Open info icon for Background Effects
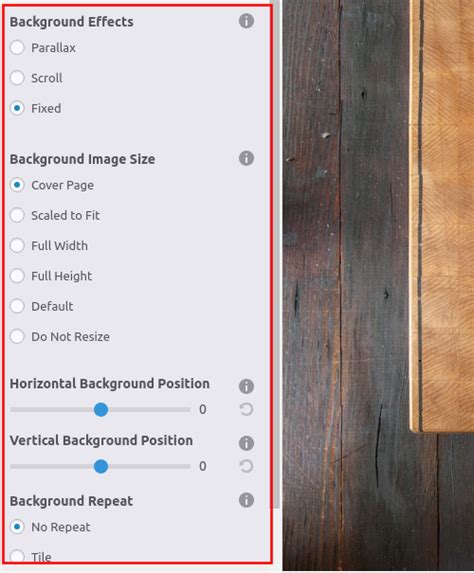474x573 pixels. [x=246, y=21]
